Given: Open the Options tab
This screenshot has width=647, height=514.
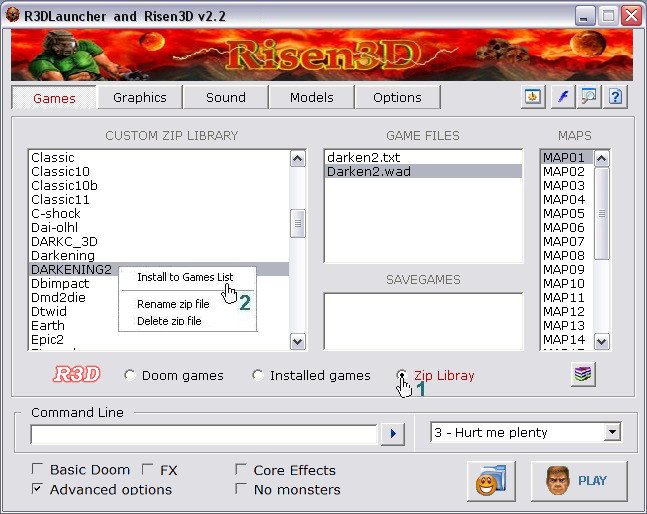Looking at the screenshot, I should point(397,97).
